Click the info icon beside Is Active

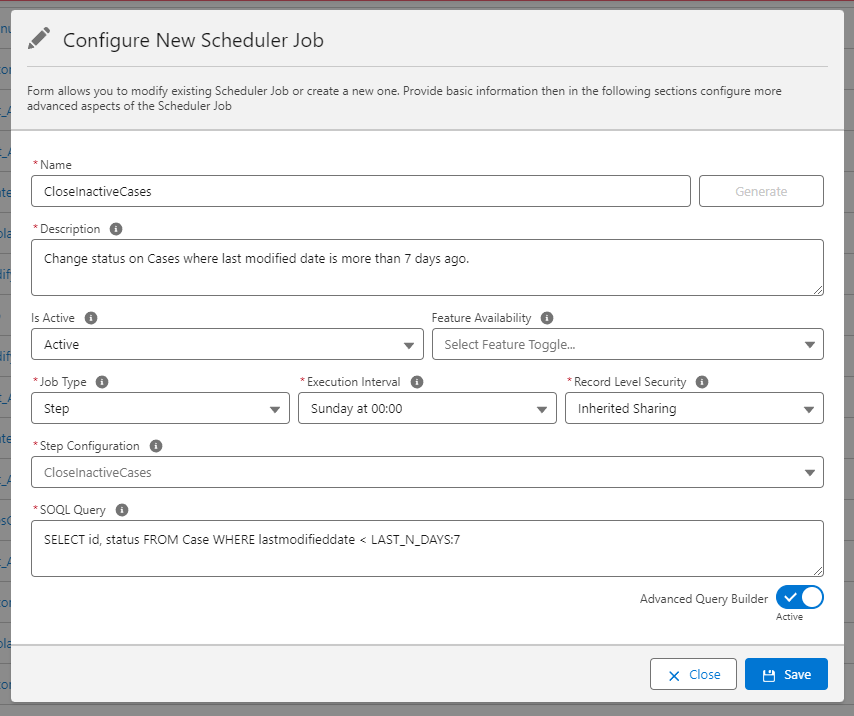click(91, 317)
